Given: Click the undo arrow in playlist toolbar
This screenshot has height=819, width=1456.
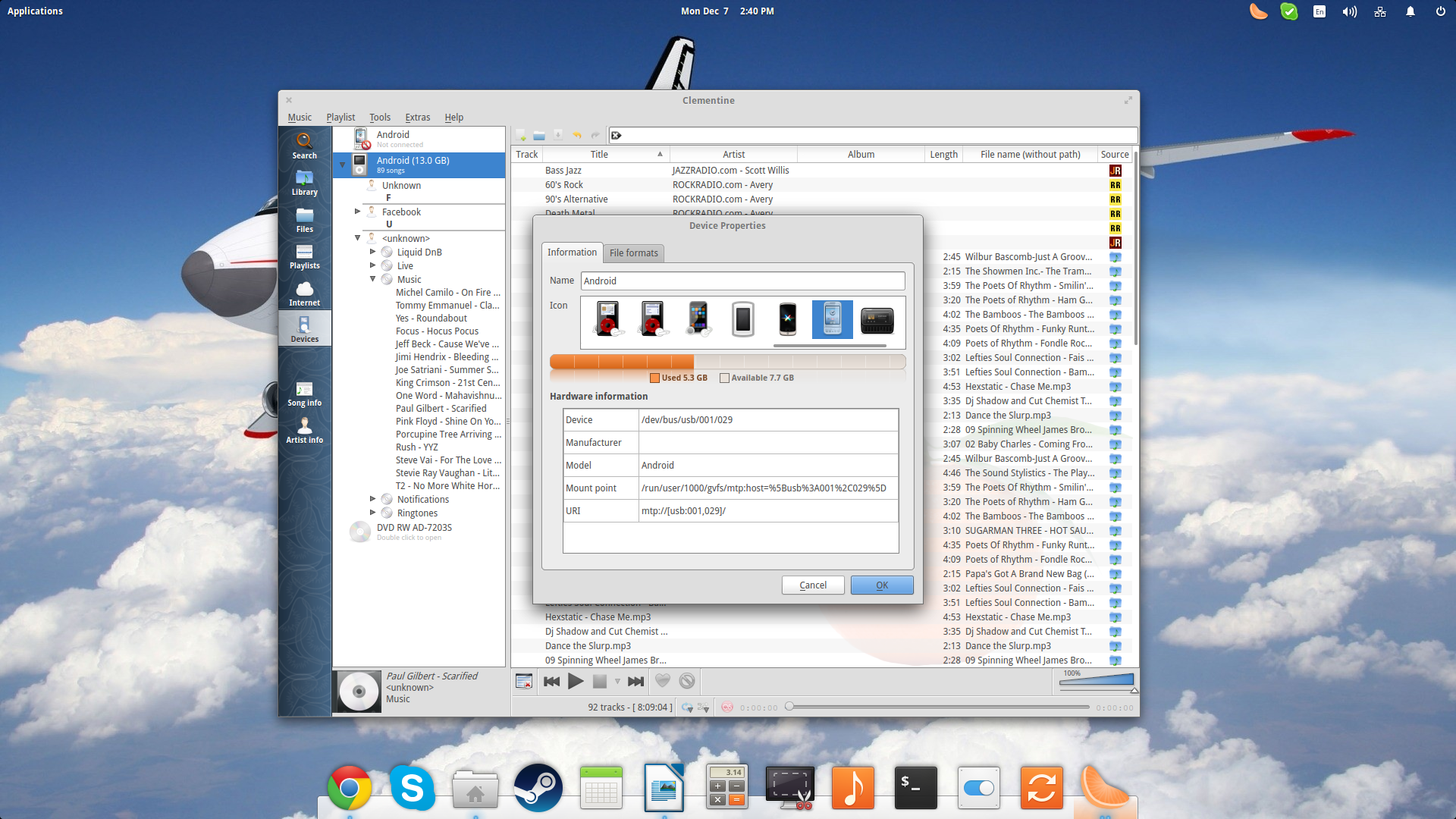Looking at the screenshot, I should pyautogui.click(x=577, y=135).
